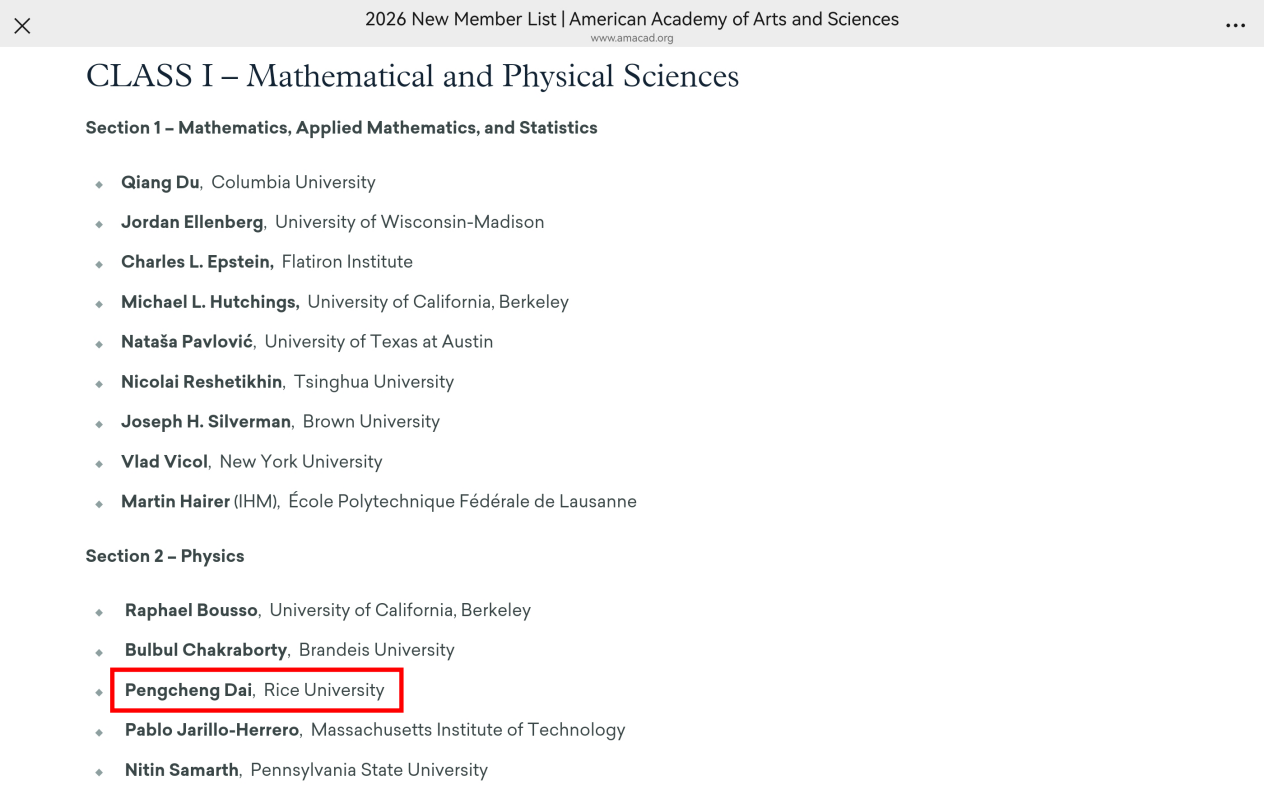
Task: Tap Nicolai Reshetikhin, Tsinghua University
Action: tap(287, 382)
